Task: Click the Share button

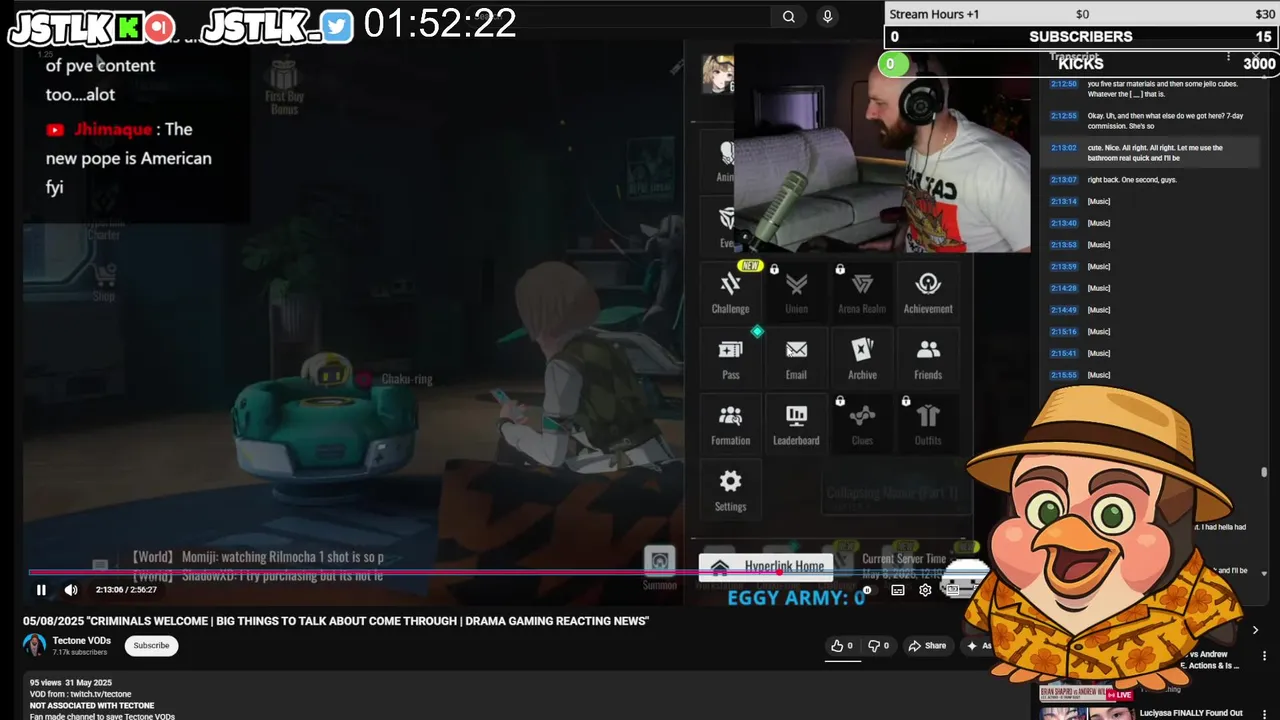Action: (x=927, y=646)
